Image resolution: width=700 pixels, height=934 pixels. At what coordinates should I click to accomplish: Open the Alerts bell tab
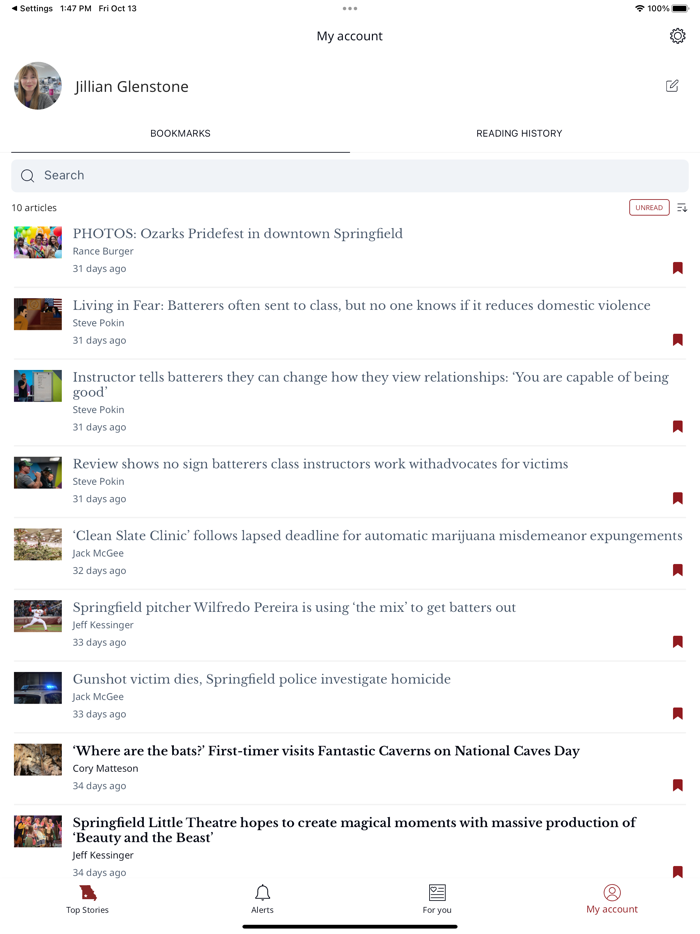(x=262, y=899)
